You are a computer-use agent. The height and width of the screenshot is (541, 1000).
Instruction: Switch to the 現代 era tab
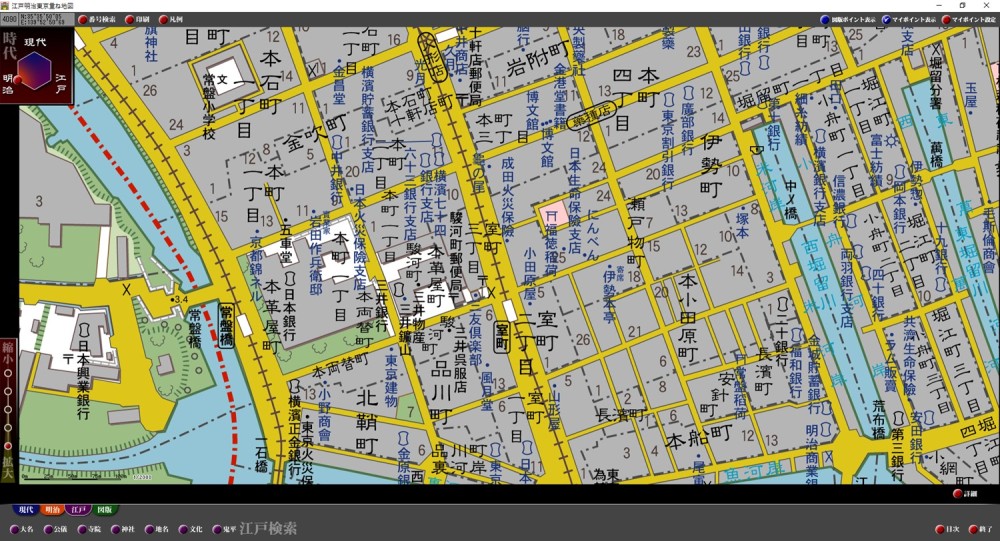pyautogui.click(x=24, y=509)
